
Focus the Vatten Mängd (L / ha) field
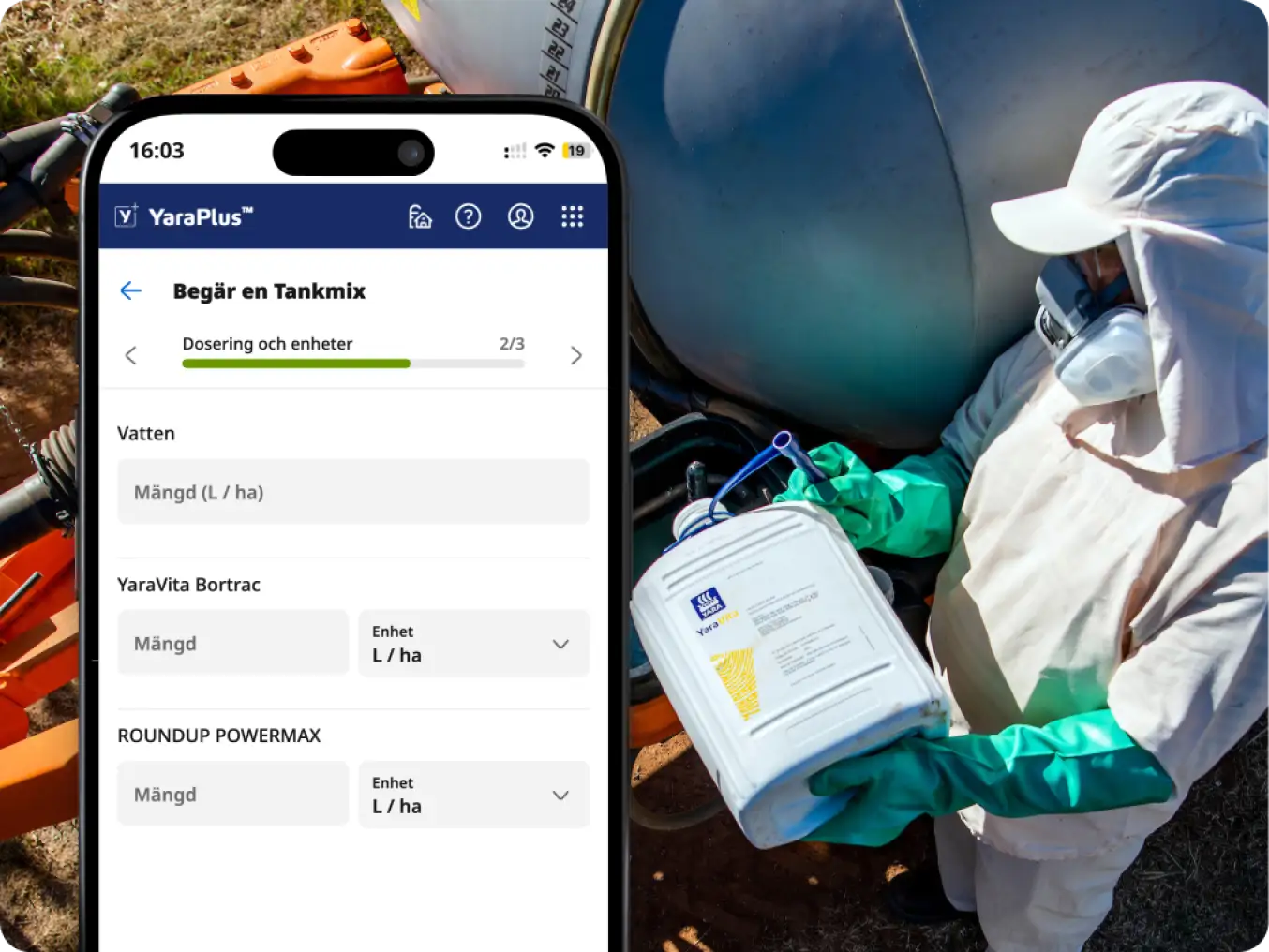353,492
